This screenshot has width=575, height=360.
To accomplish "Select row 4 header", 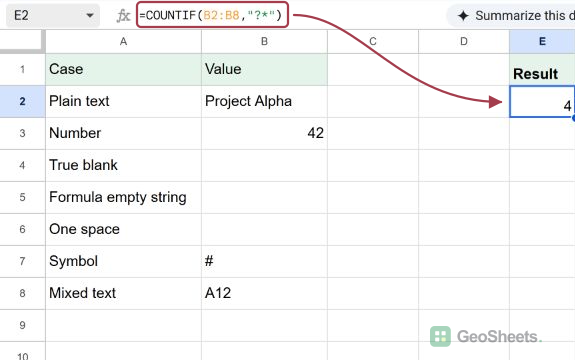I will point(22,165).
